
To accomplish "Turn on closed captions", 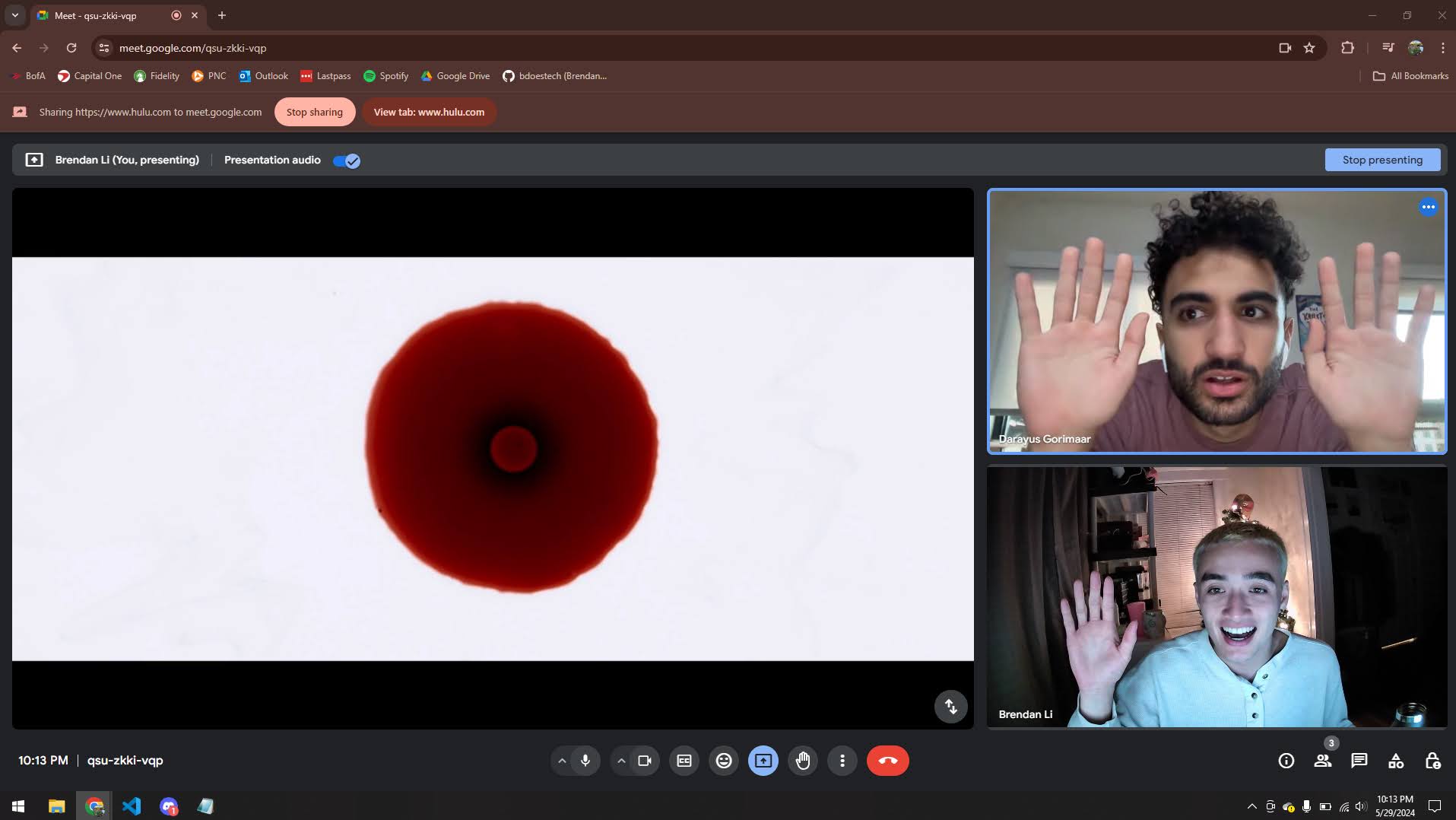I will (684, 761).
